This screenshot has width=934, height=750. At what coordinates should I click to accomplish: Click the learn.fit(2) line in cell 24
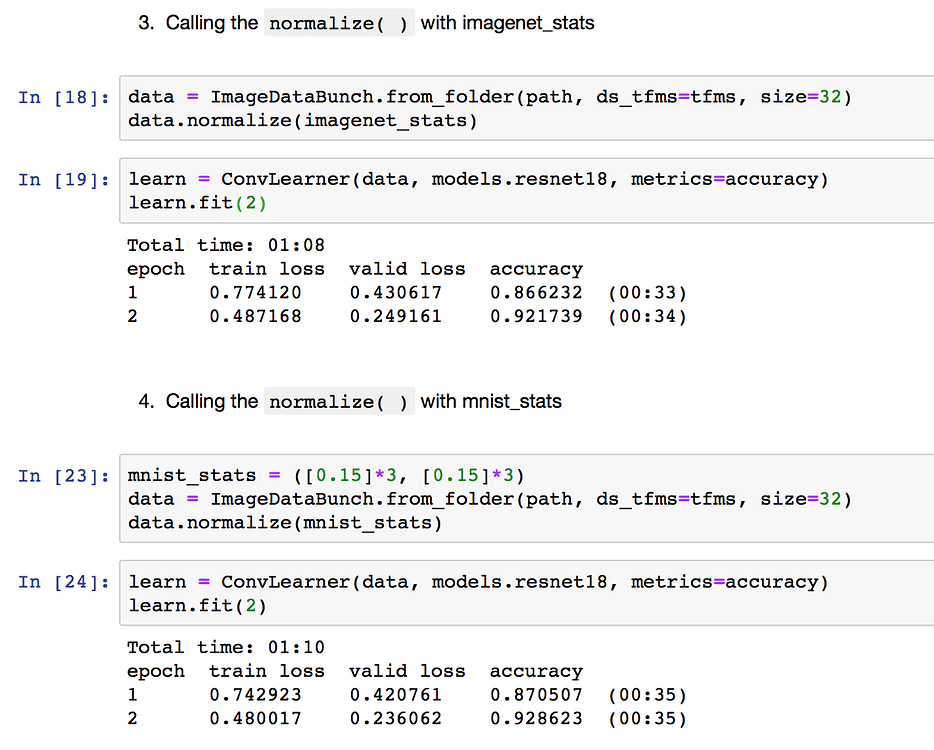click(198, 606)
